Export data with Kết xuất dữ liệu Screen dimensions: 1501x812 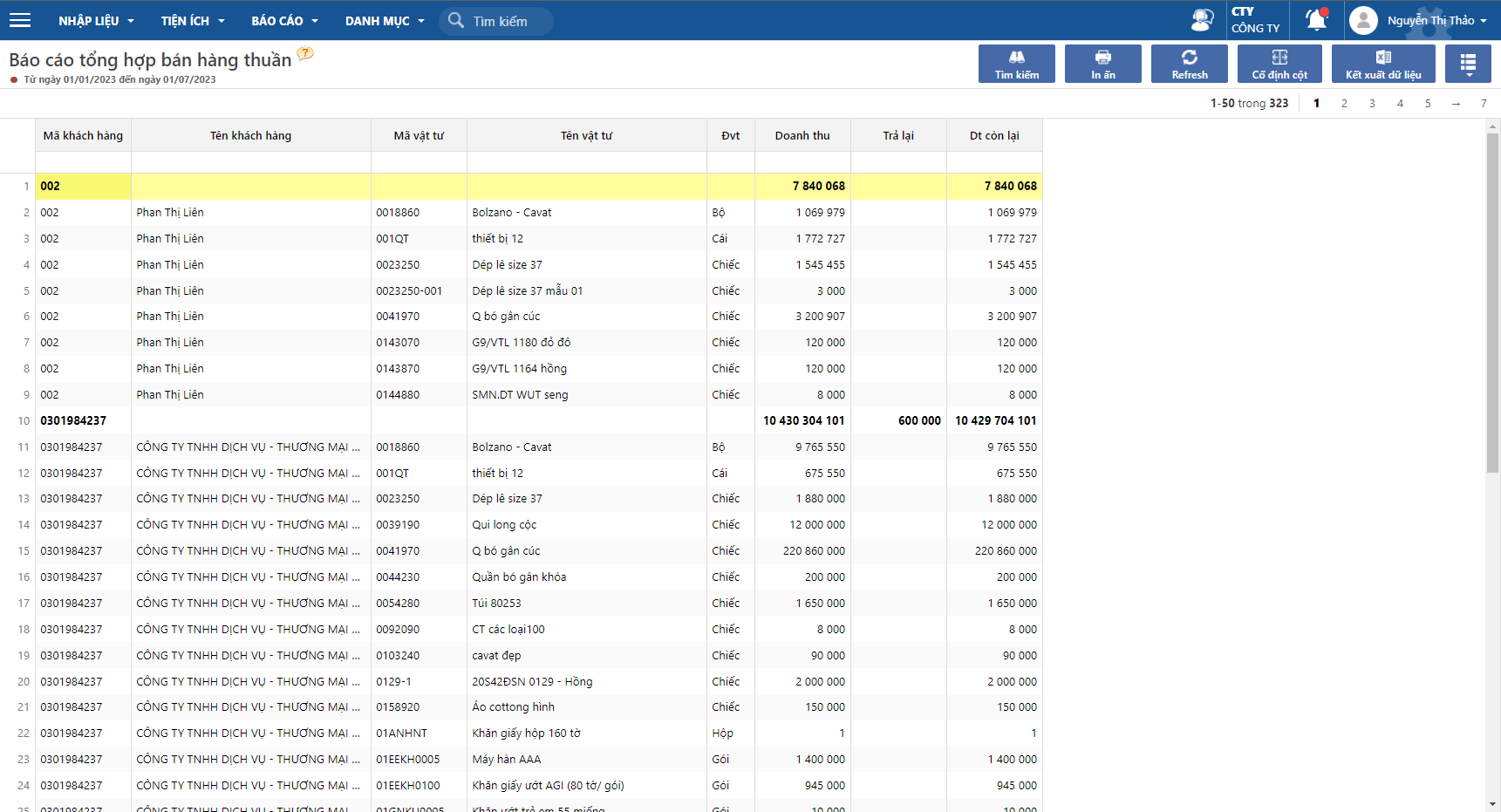pyautogui.click(x=1383, y=64)
